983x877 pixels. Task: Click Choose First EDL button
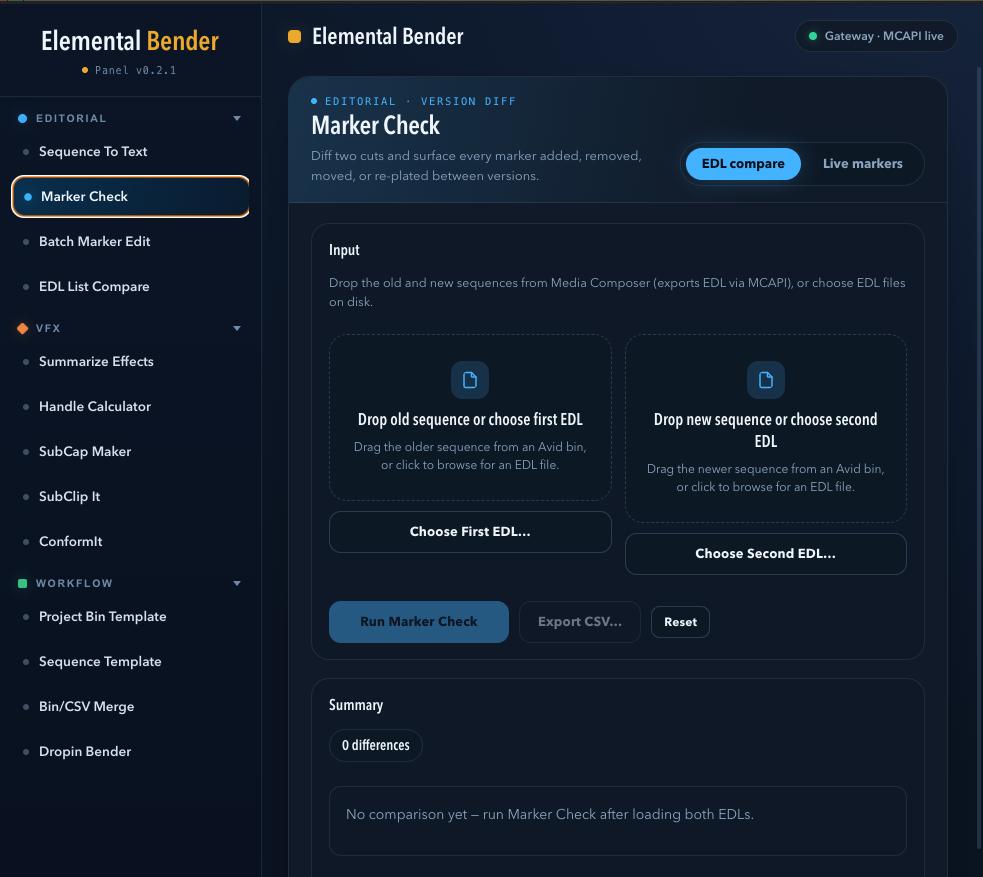(470, 532)
